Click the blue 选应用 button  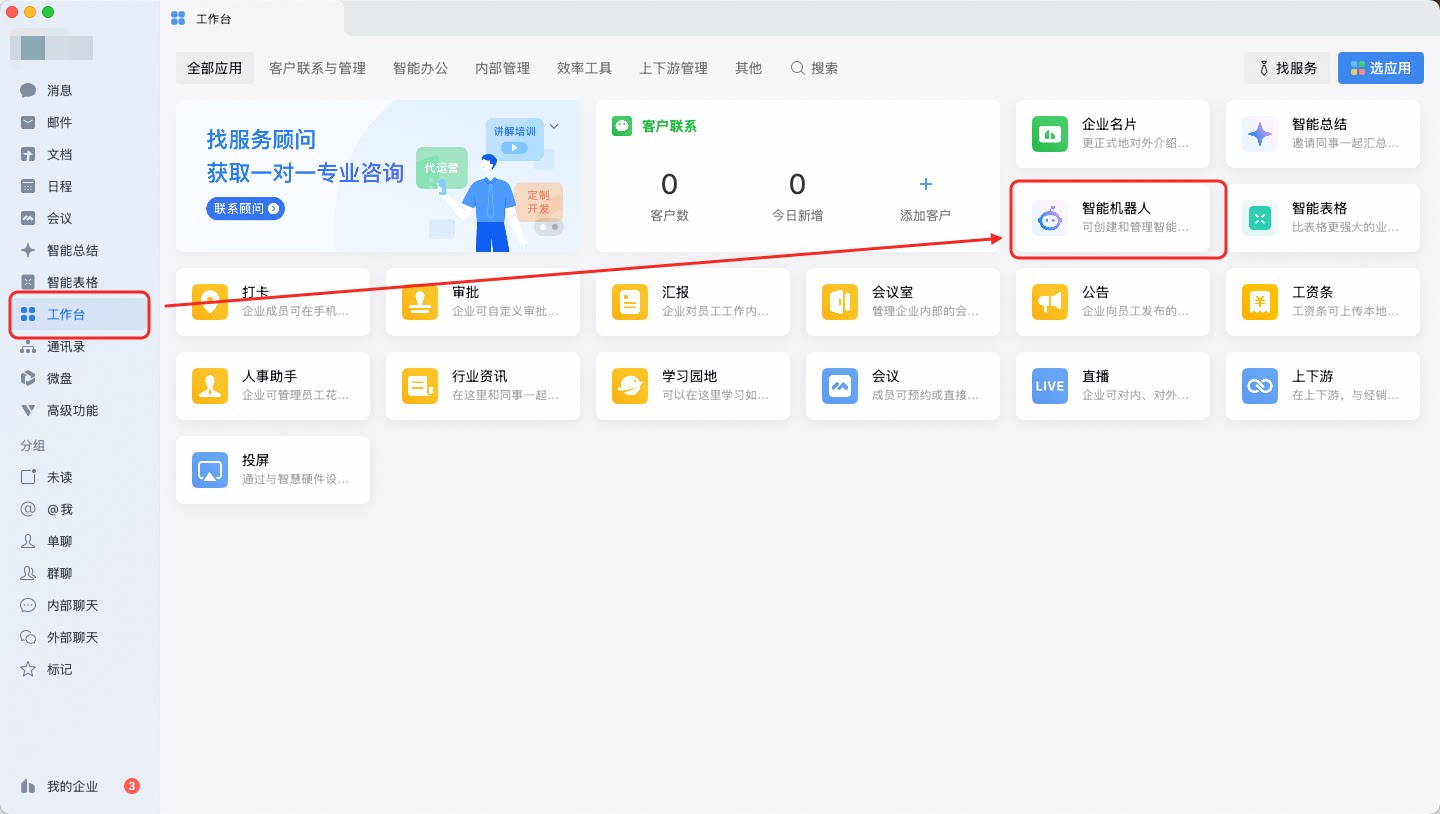click(x=1380, y=68)
